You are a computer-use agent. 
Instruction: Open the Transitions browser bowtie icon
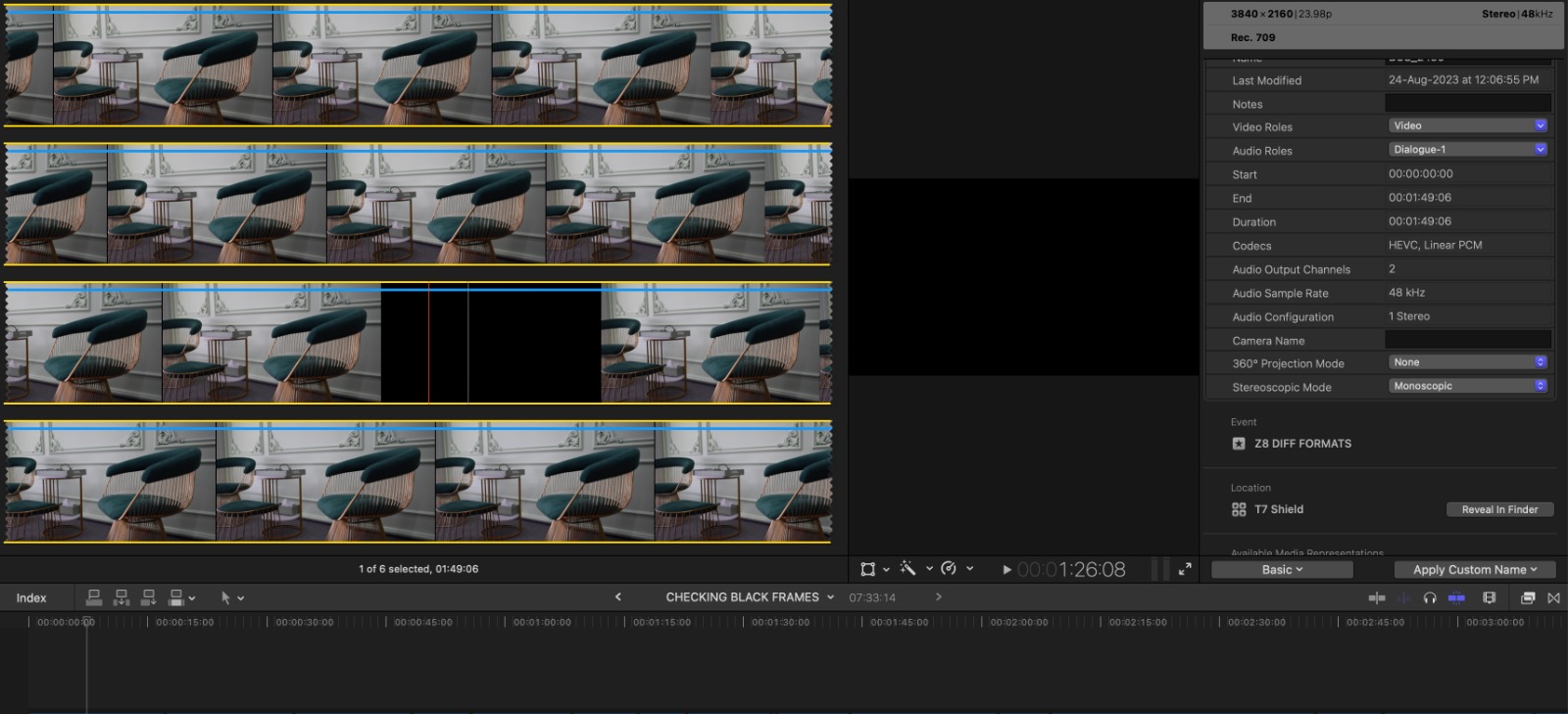(1553, 597)
